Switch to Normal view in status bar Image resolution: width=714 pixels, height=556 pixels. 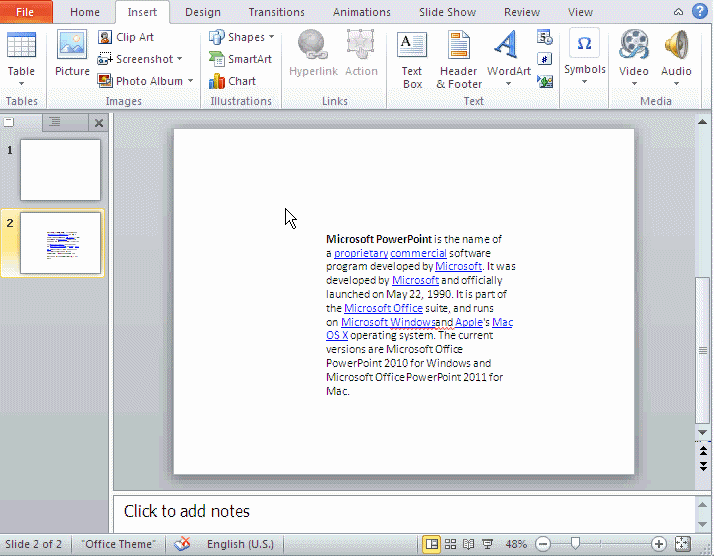point(432,544)
